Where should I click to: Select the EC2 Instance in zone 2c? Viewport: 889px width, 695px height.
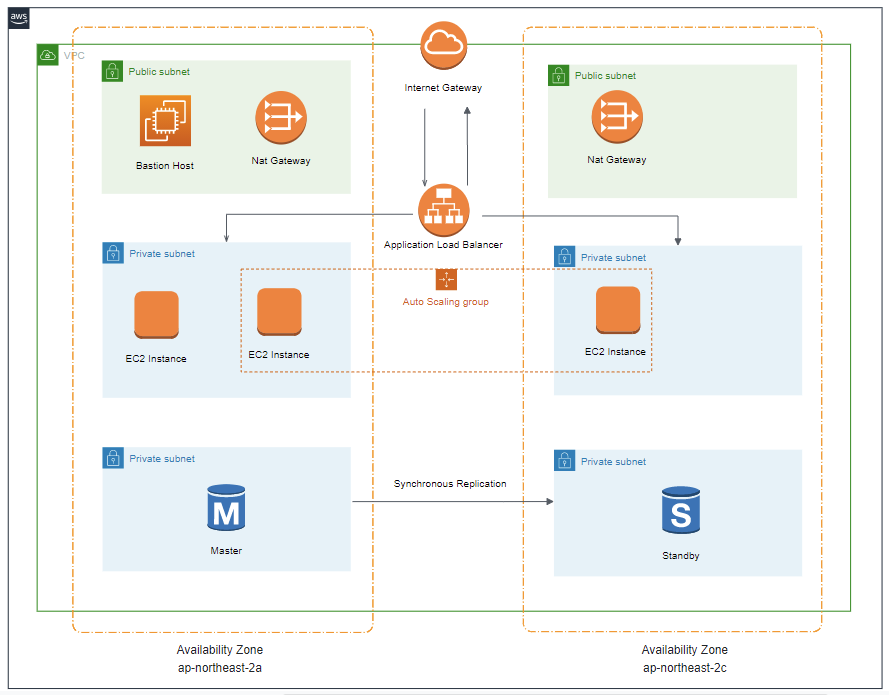[x=618, y=310]
